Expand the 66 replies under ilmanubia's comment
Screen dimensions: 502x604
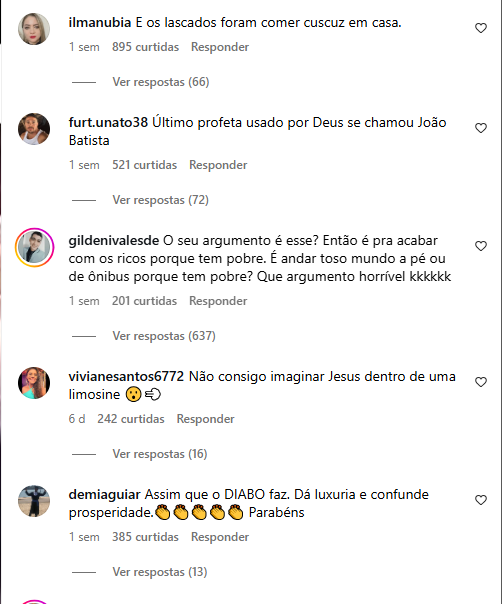point(161,82)
